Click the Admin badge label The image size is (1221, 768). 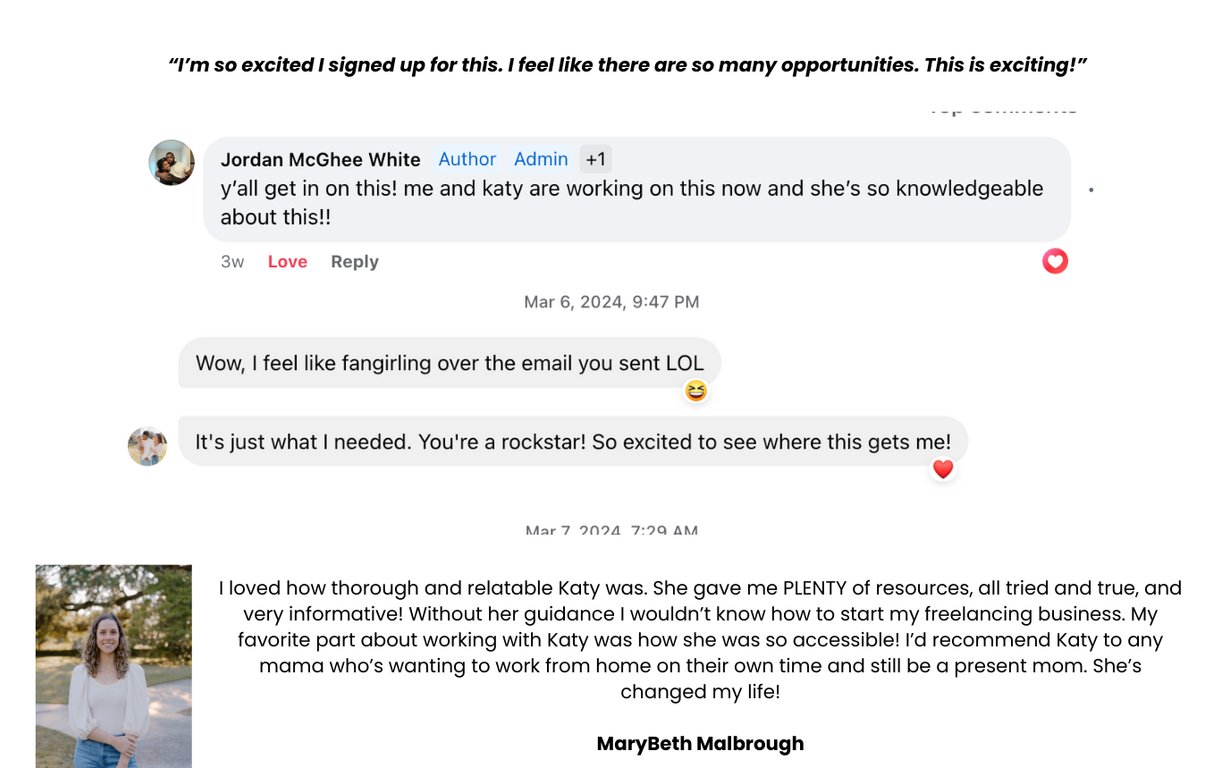click(x=541, y=159)
